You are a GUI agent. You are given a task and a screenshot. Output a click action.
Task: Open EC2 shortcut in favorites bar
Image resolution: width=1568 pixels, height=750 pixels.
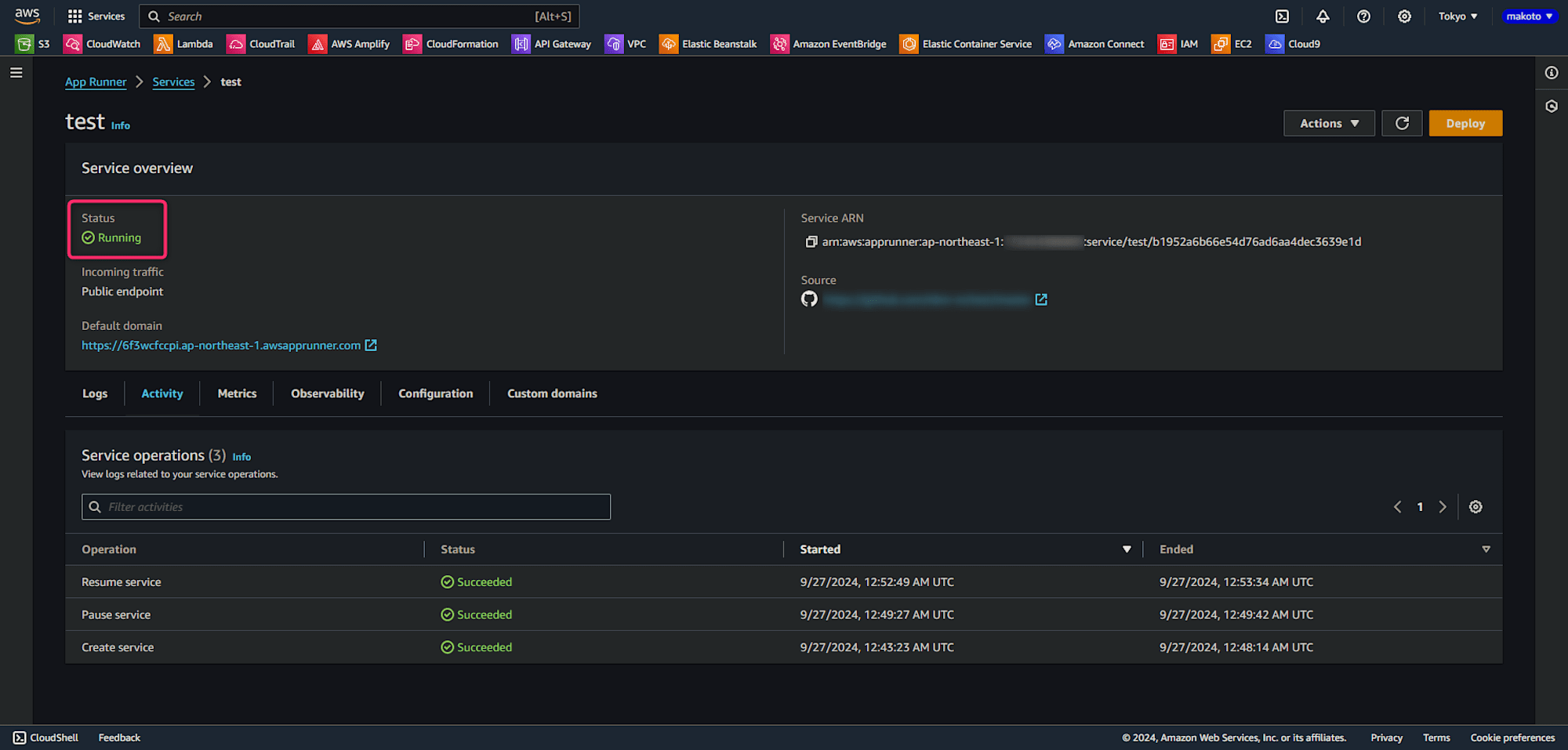(x=1232, y=44)
